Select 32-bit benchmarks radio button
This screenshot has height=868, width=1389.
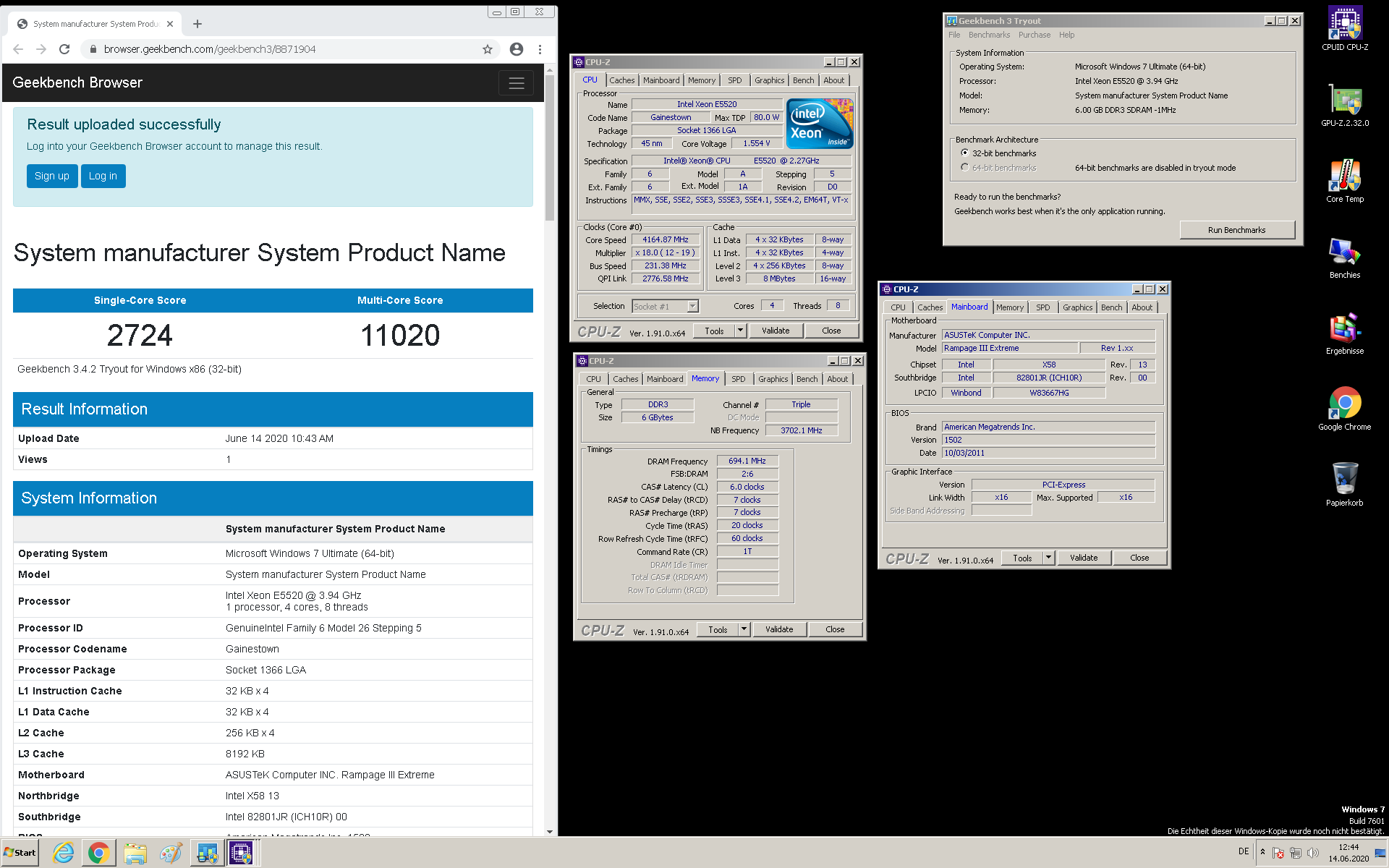pos(964,153)
